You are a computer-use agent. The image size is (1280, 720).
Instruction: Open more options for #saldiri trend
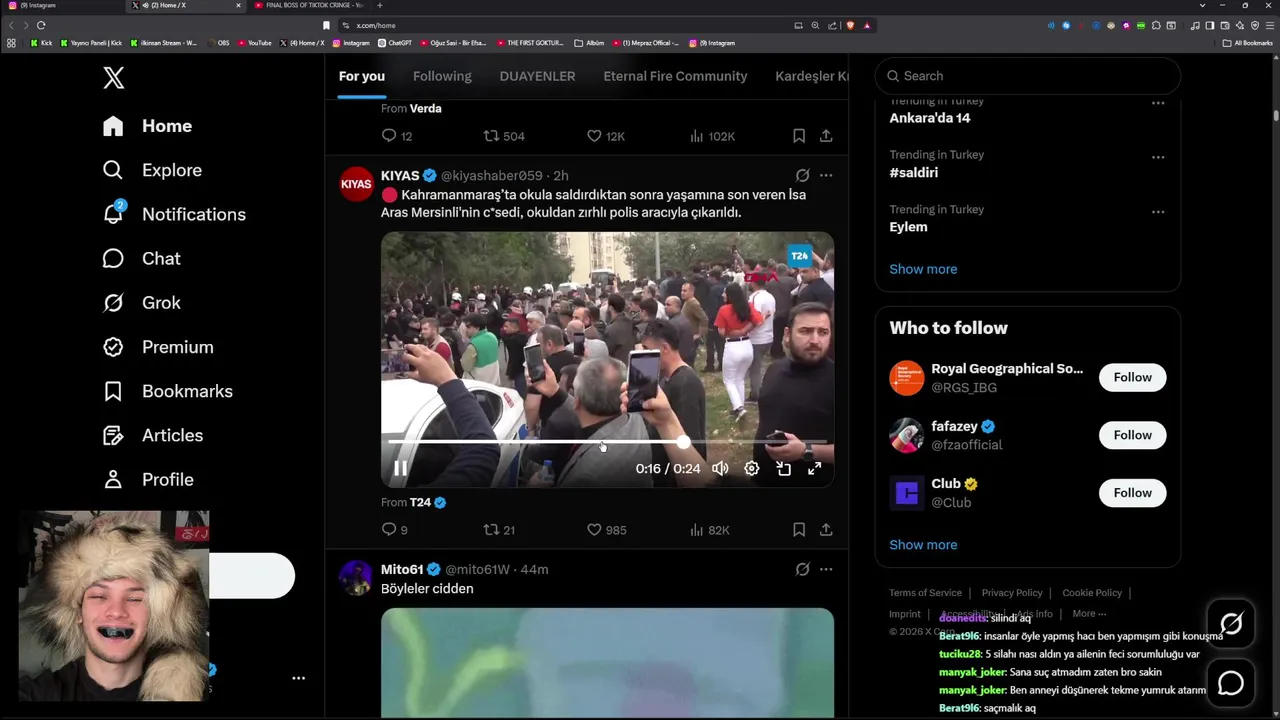click(1158, 157)
